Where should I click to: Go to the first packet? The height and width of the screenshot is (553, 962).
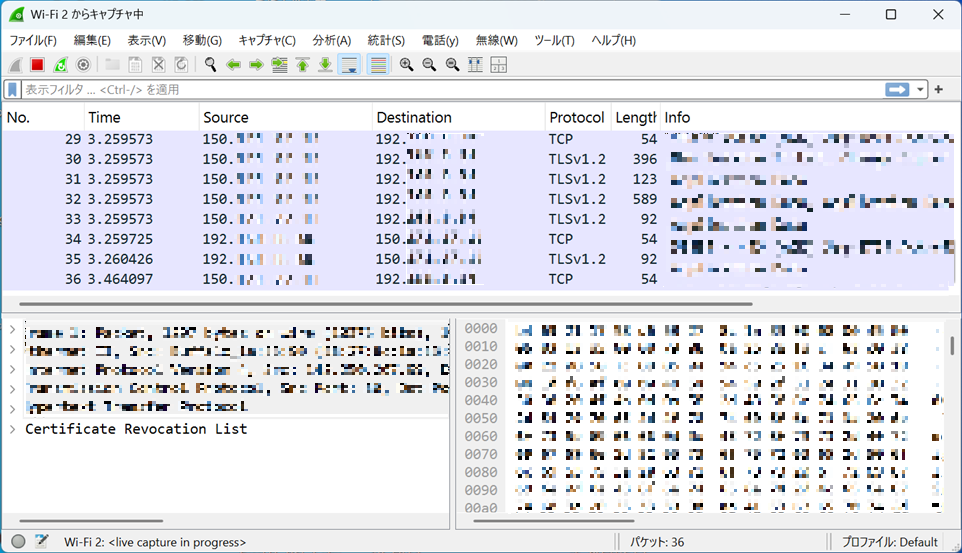pyautogui.click(x=302, y=65)
